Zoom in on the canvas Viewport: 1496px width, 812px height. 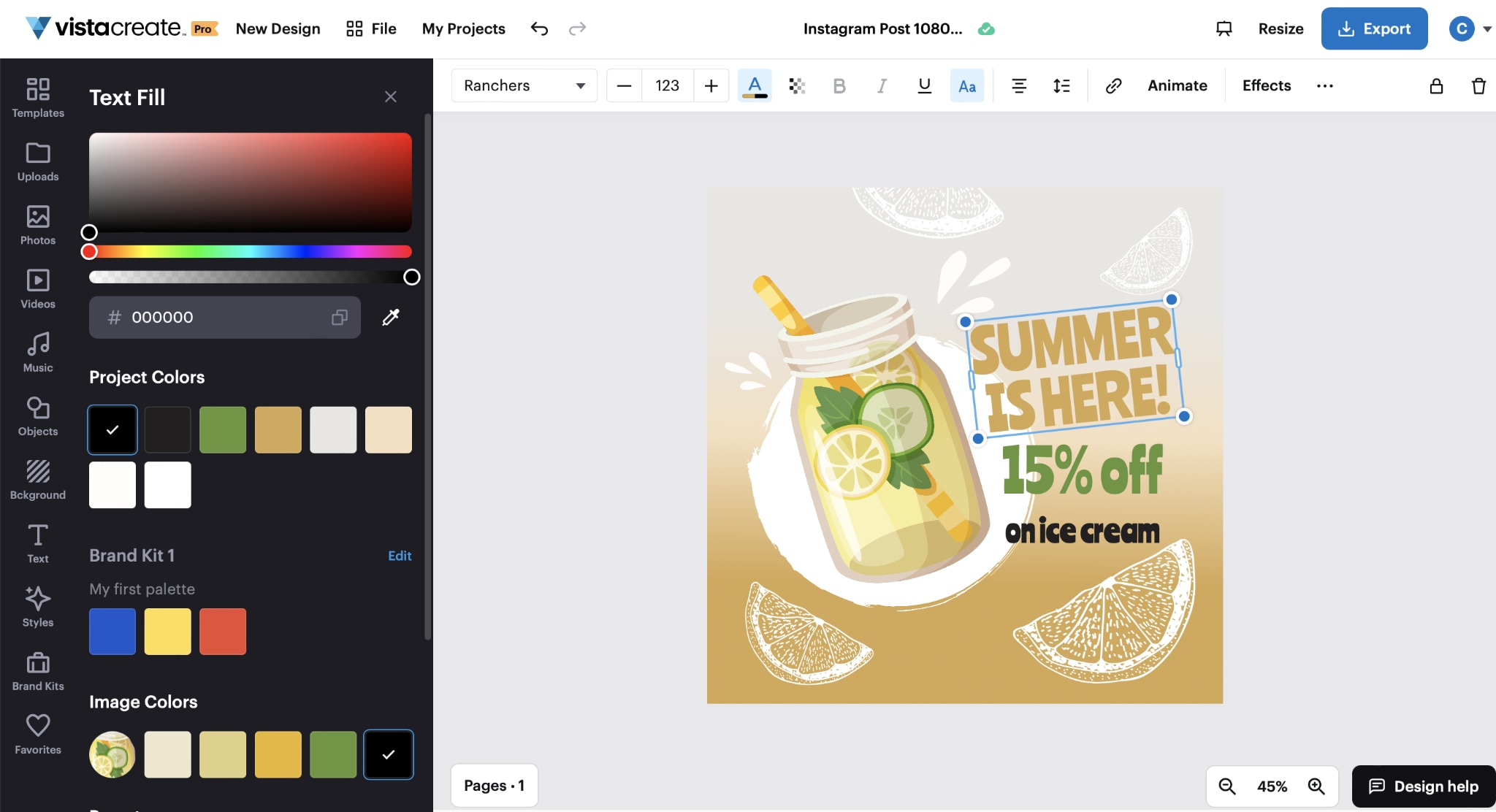tap(1316, 786)
